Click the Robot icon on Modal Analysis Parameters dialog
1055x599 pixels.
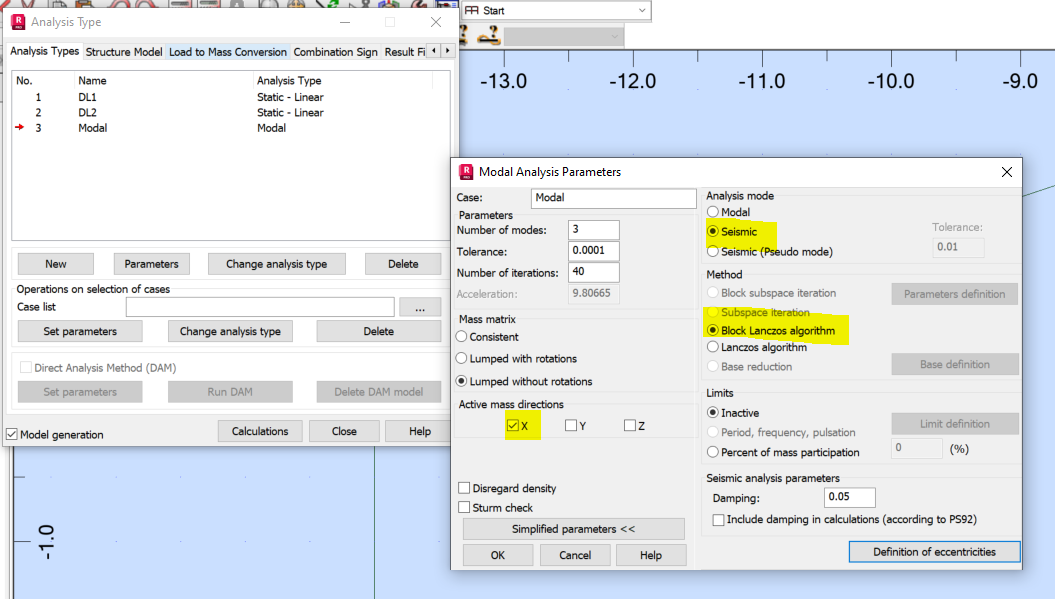coord(467,171)
